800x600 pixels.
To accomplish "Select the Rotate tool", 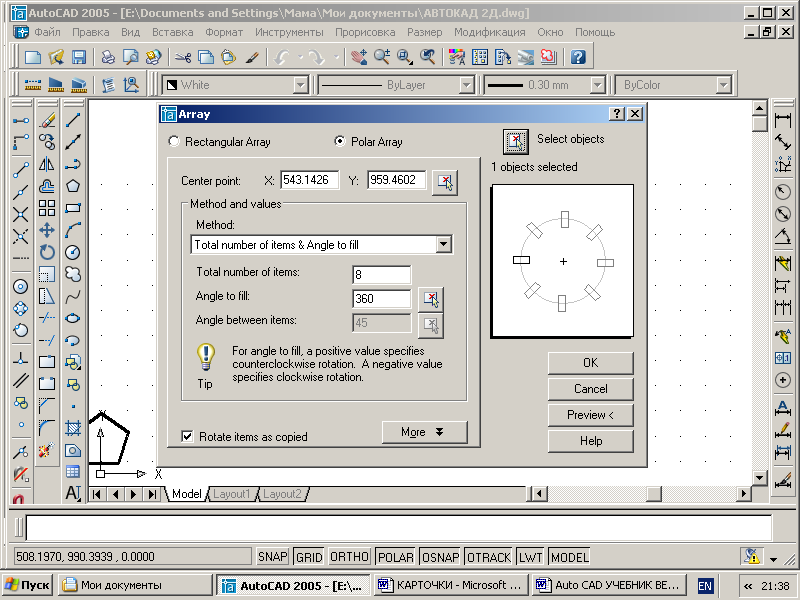I will point(47,252).
